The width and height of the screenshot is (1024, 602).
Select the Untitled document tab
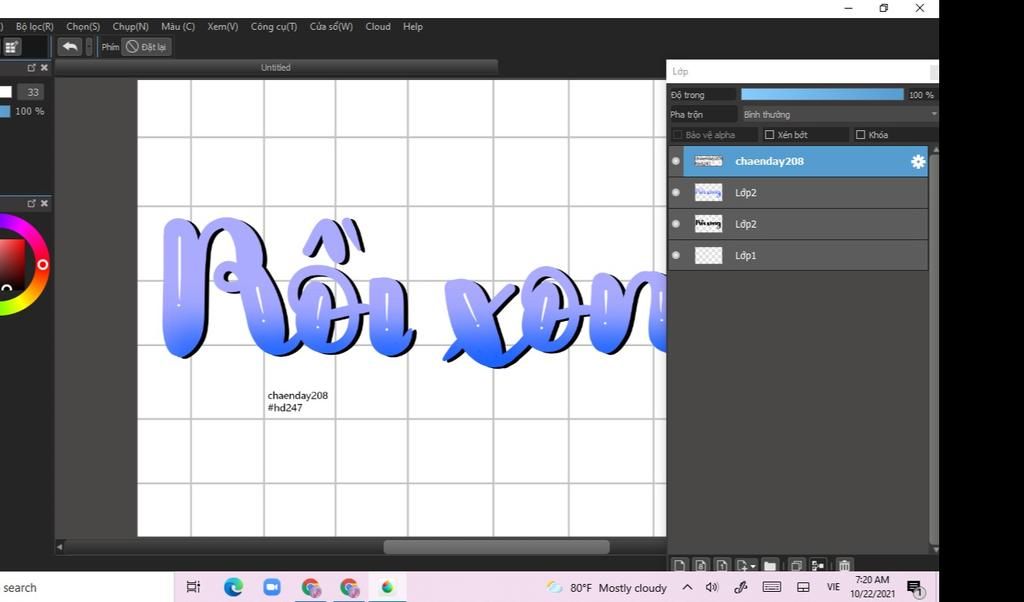click(x=276, y=67)
